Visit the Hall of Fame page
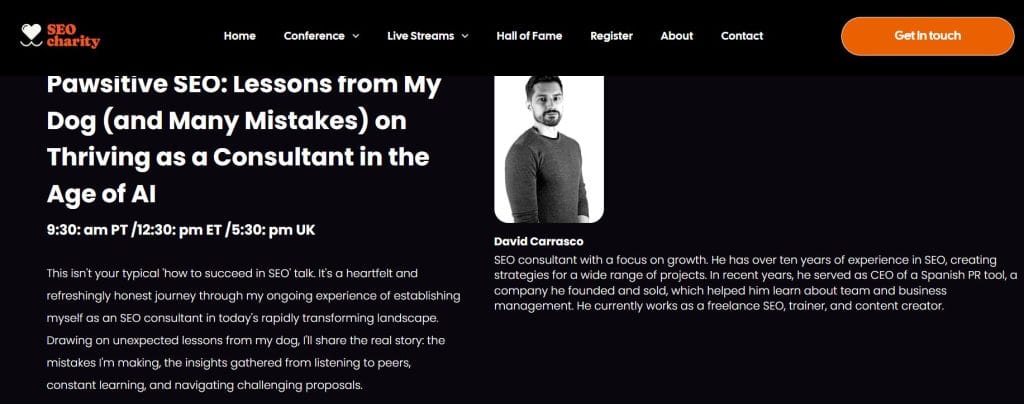1024x404 pixels. (x=529, y=36)
